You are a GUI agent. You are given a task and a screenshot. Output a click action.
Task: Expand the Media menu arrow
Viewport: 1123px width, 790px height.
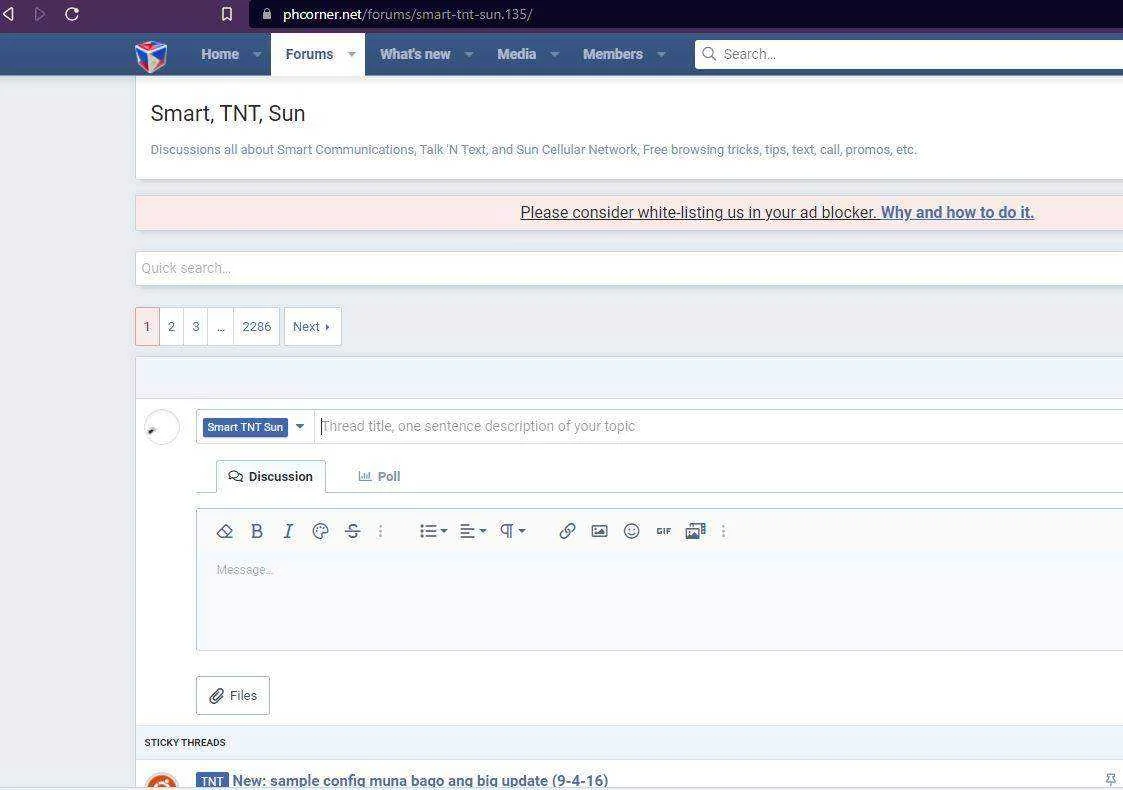click(554, 54)
